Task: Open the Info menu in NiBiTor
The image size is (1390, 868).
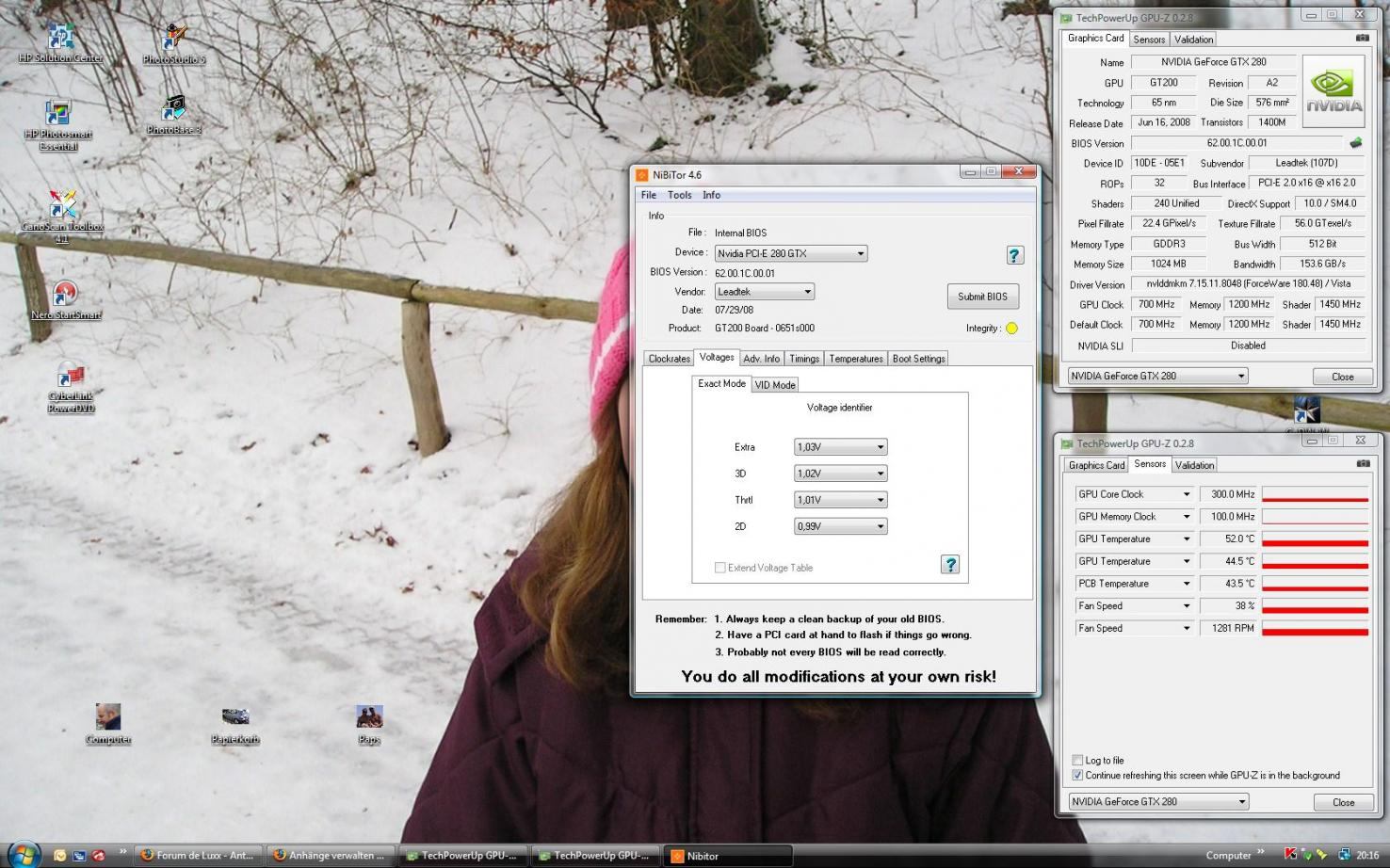Action: [712, 195]
